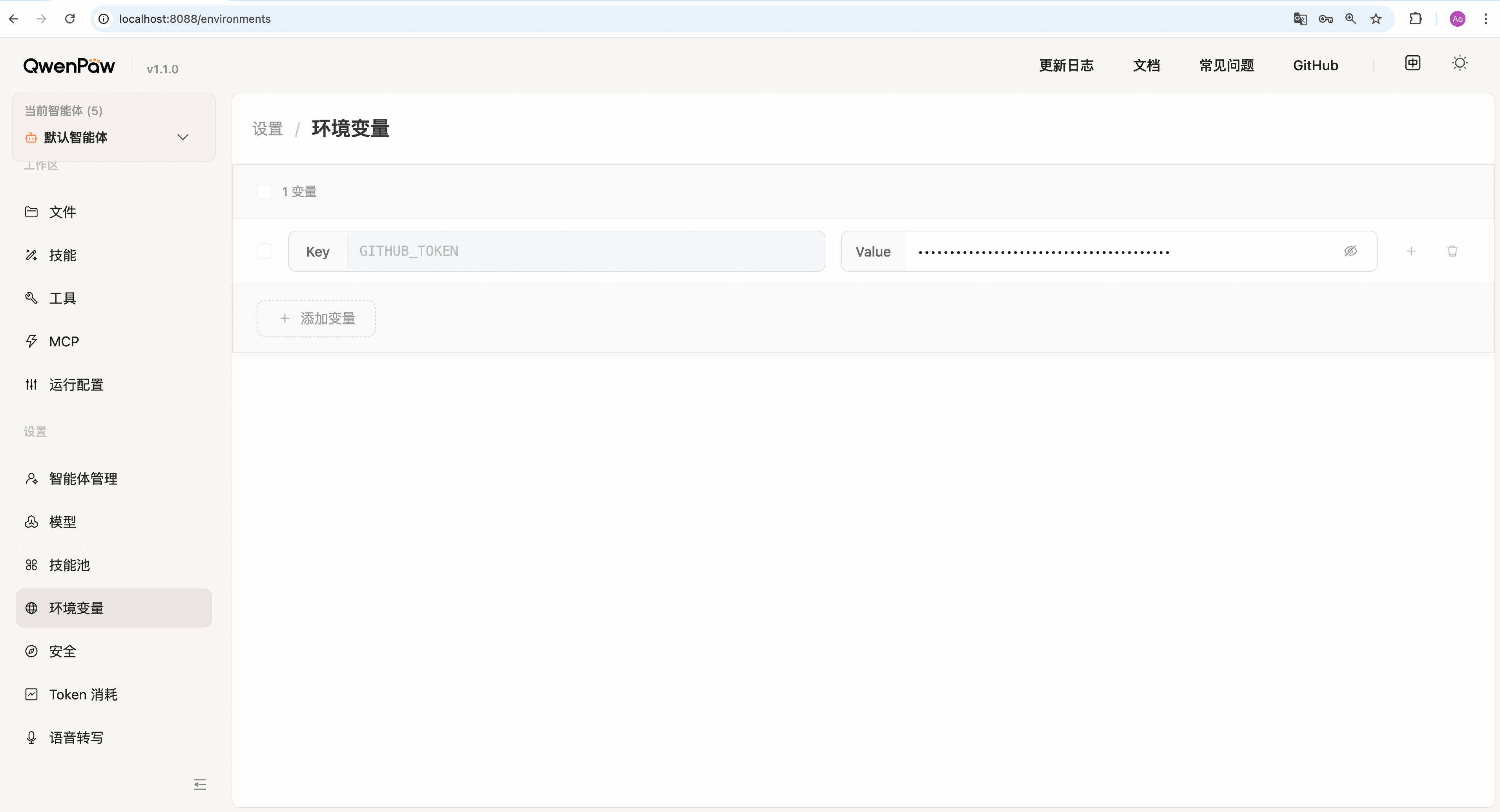Image resolution: width=1500 pixels, height=812 pixels.
Task: Open the 文档 documentation link
Action: 1146,65
